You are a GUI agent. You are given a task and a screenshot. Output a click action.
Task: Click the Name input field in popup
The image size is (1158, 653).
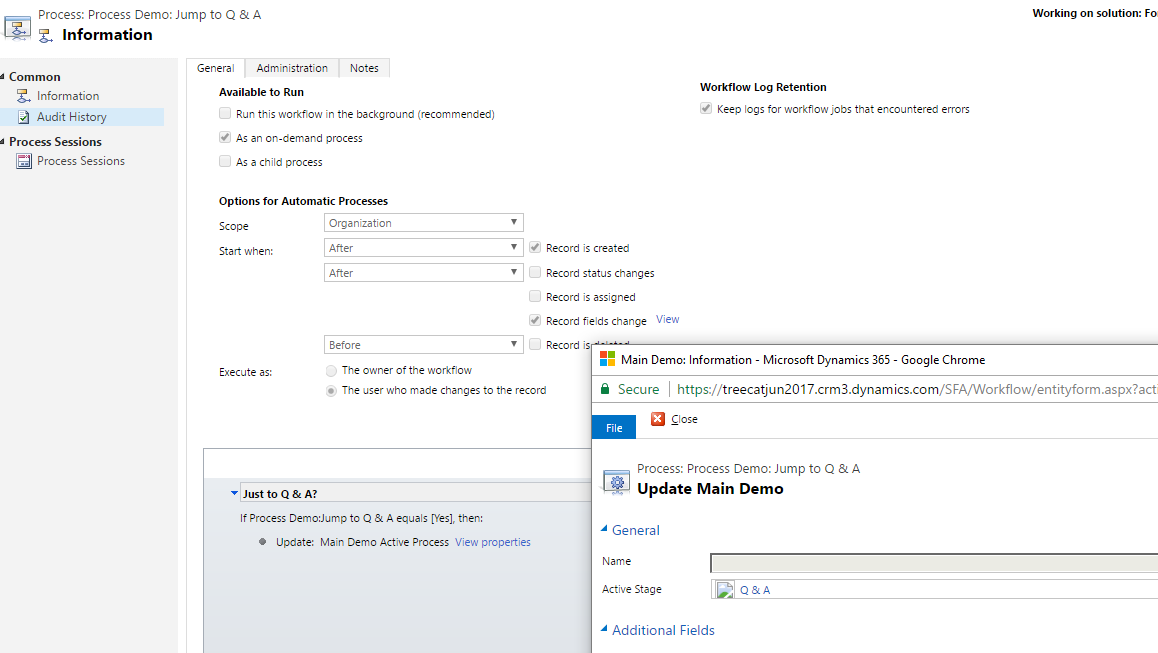[x=934, y=563]
